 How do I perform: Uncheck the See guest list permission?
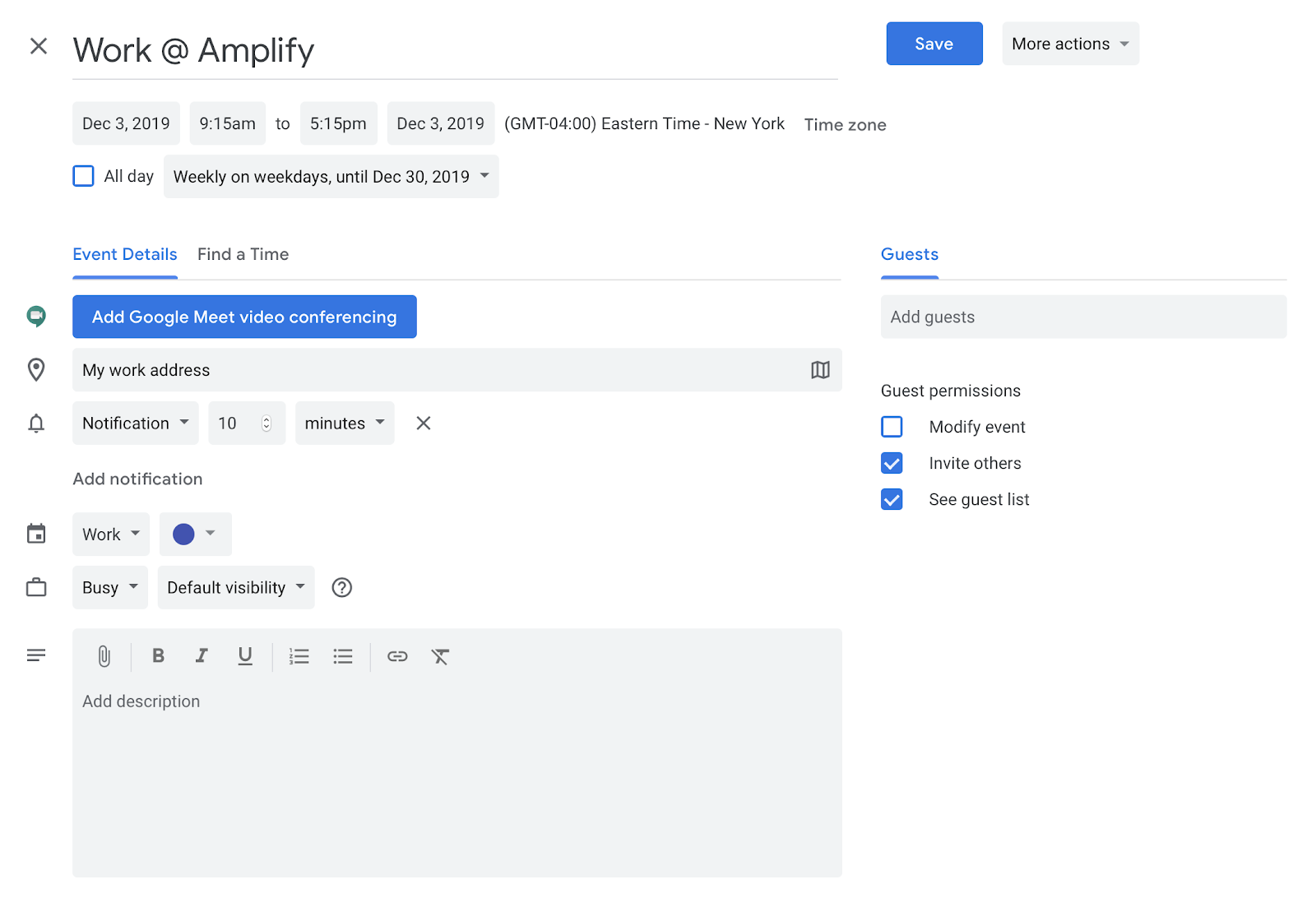tap(892, 499)
